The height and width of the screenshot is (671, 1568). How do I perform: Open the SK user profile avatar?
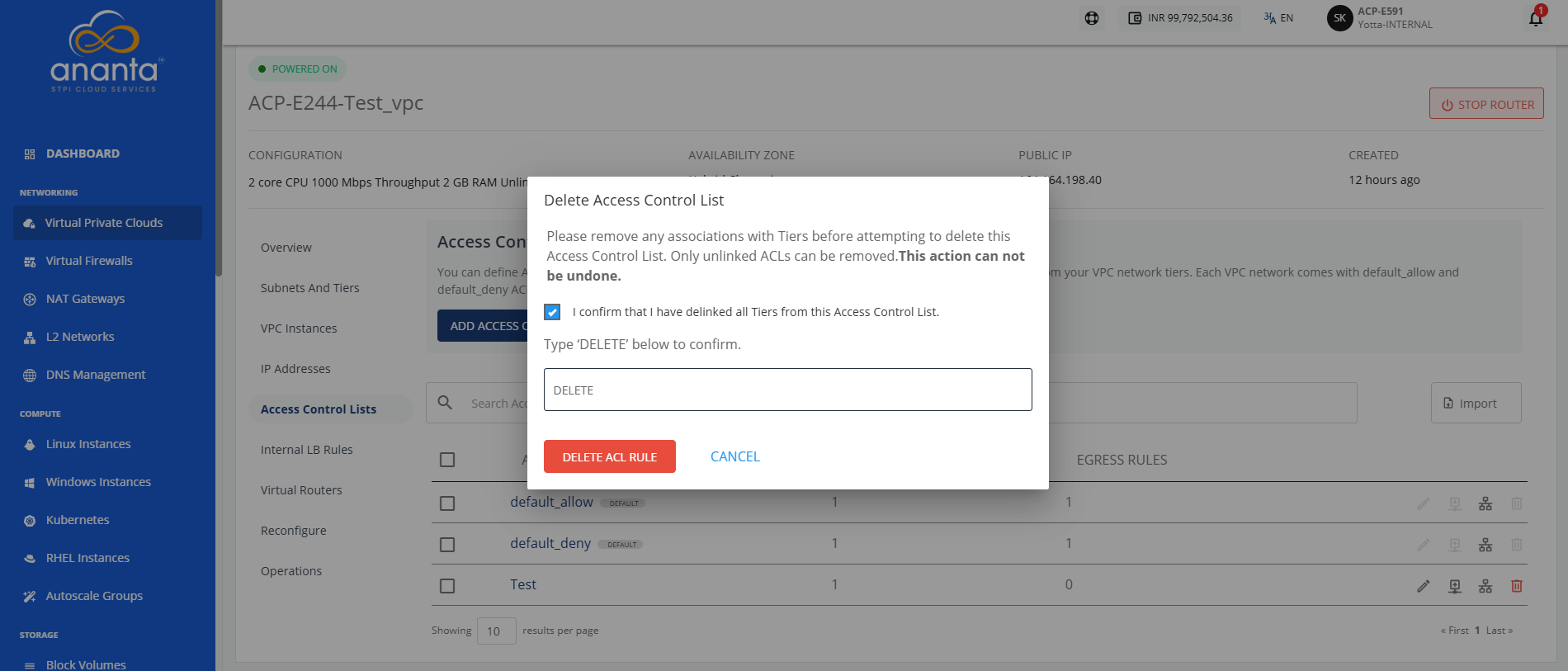(x=1339, y=18)
